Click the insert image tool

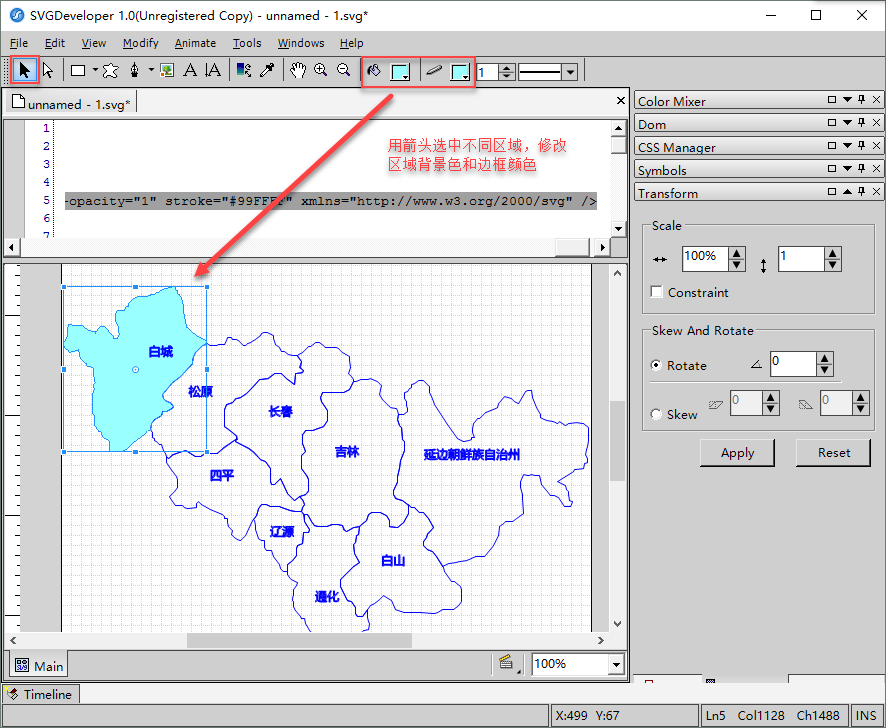(x=167, y=71)
